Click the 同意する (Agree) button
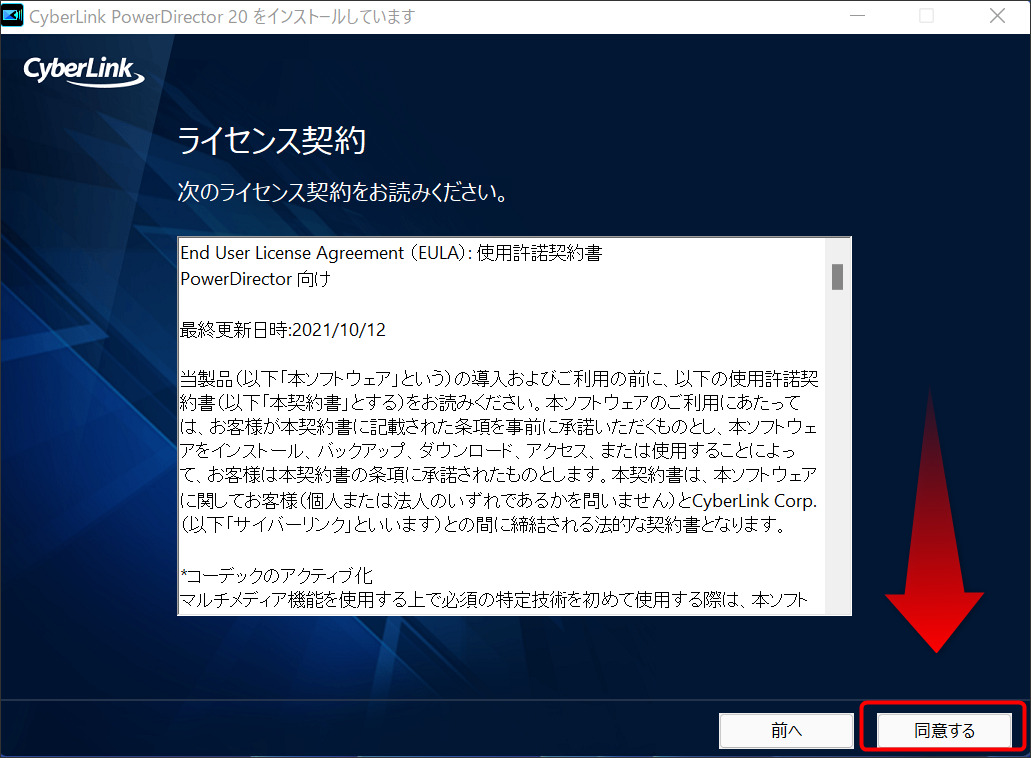 point(944,730)
